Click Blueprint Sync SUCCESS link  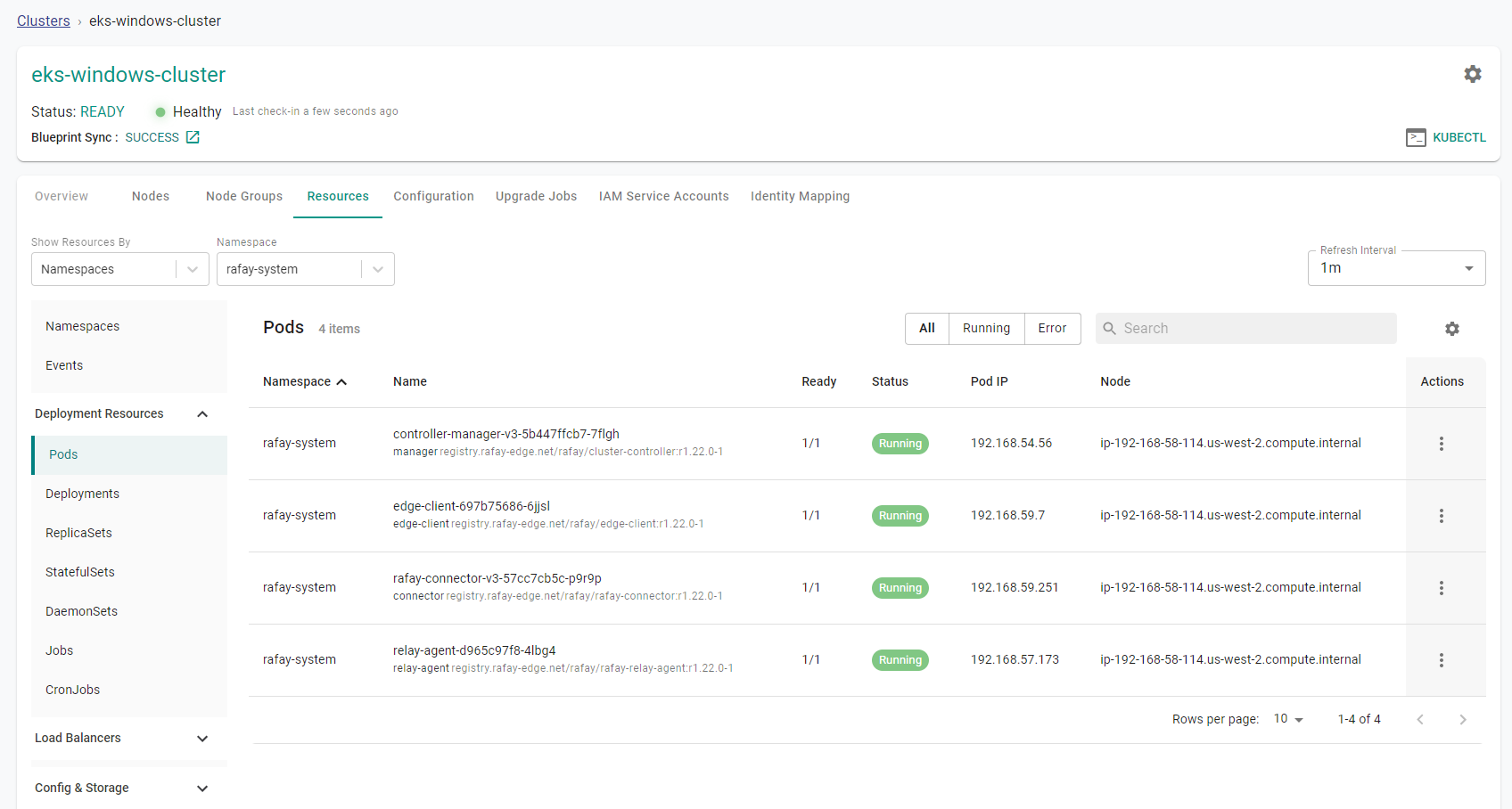coord(152,137)
